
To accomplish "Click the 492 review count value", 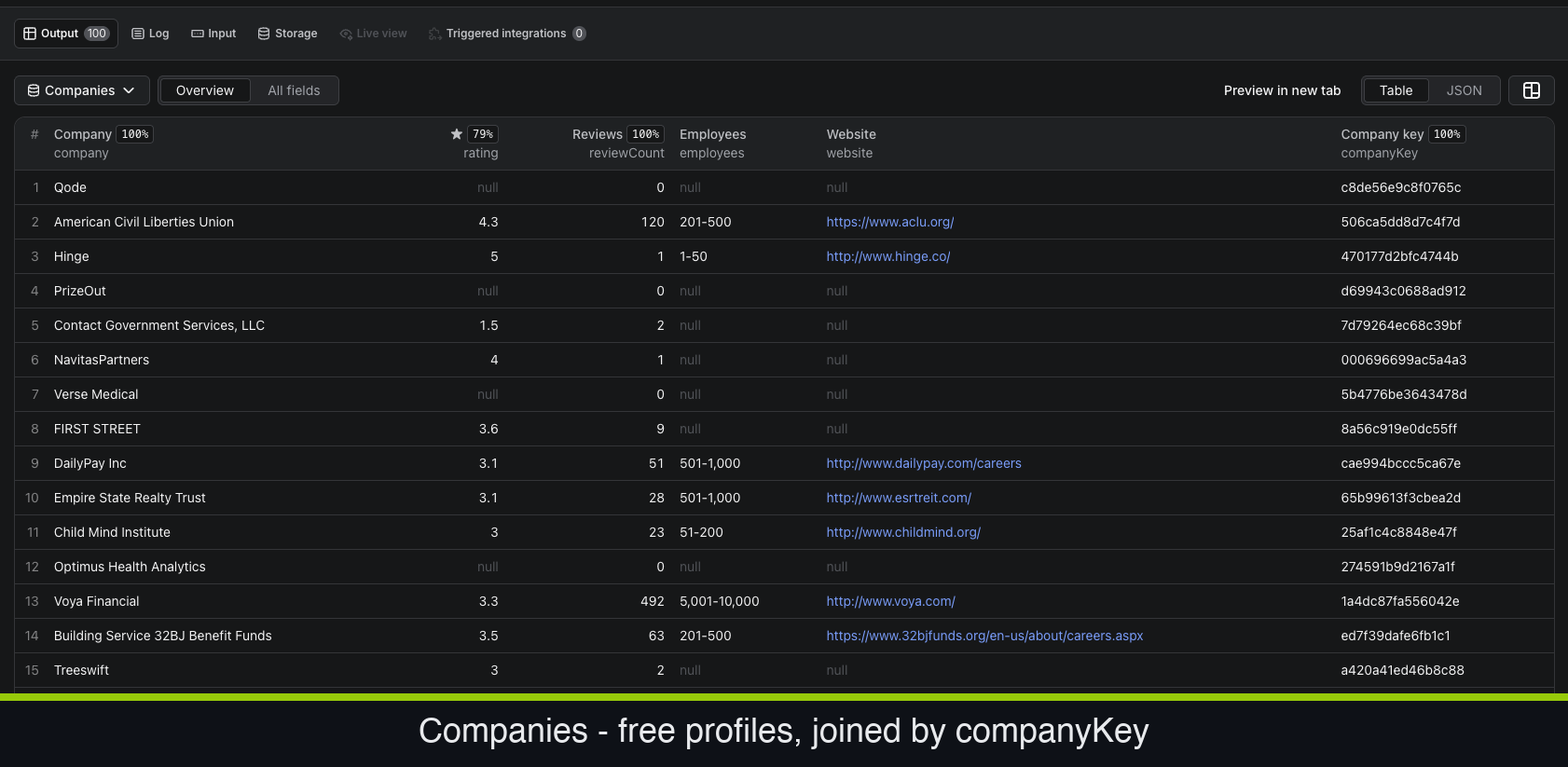I will tap(653, 601).
